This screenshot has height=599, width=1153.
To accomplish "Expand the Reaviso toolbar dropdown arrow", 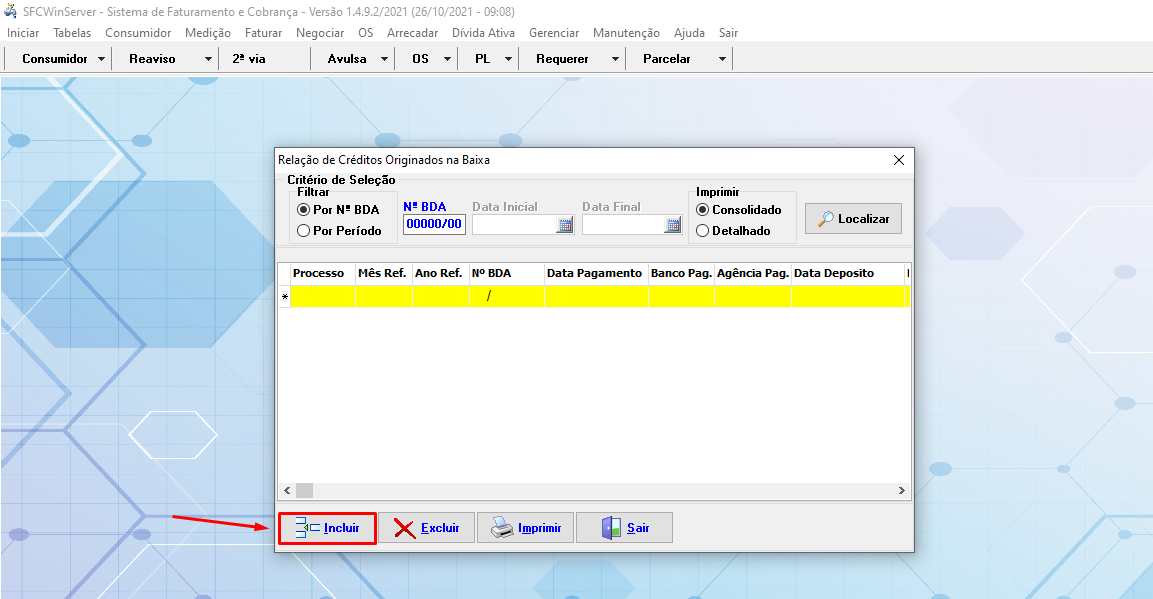I will [x=208, y=59].
